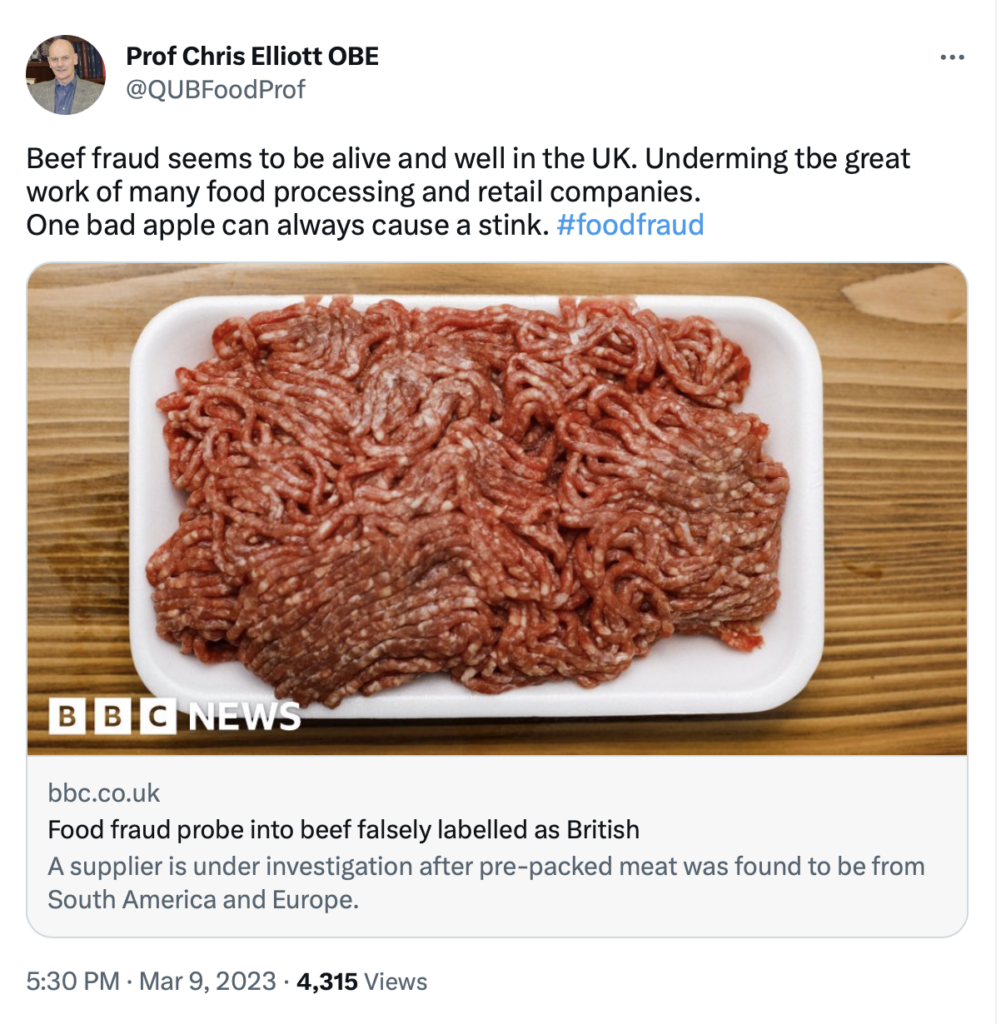Open the 4,315 view count number
The image size is (1001, 1024).
(327, 982)
